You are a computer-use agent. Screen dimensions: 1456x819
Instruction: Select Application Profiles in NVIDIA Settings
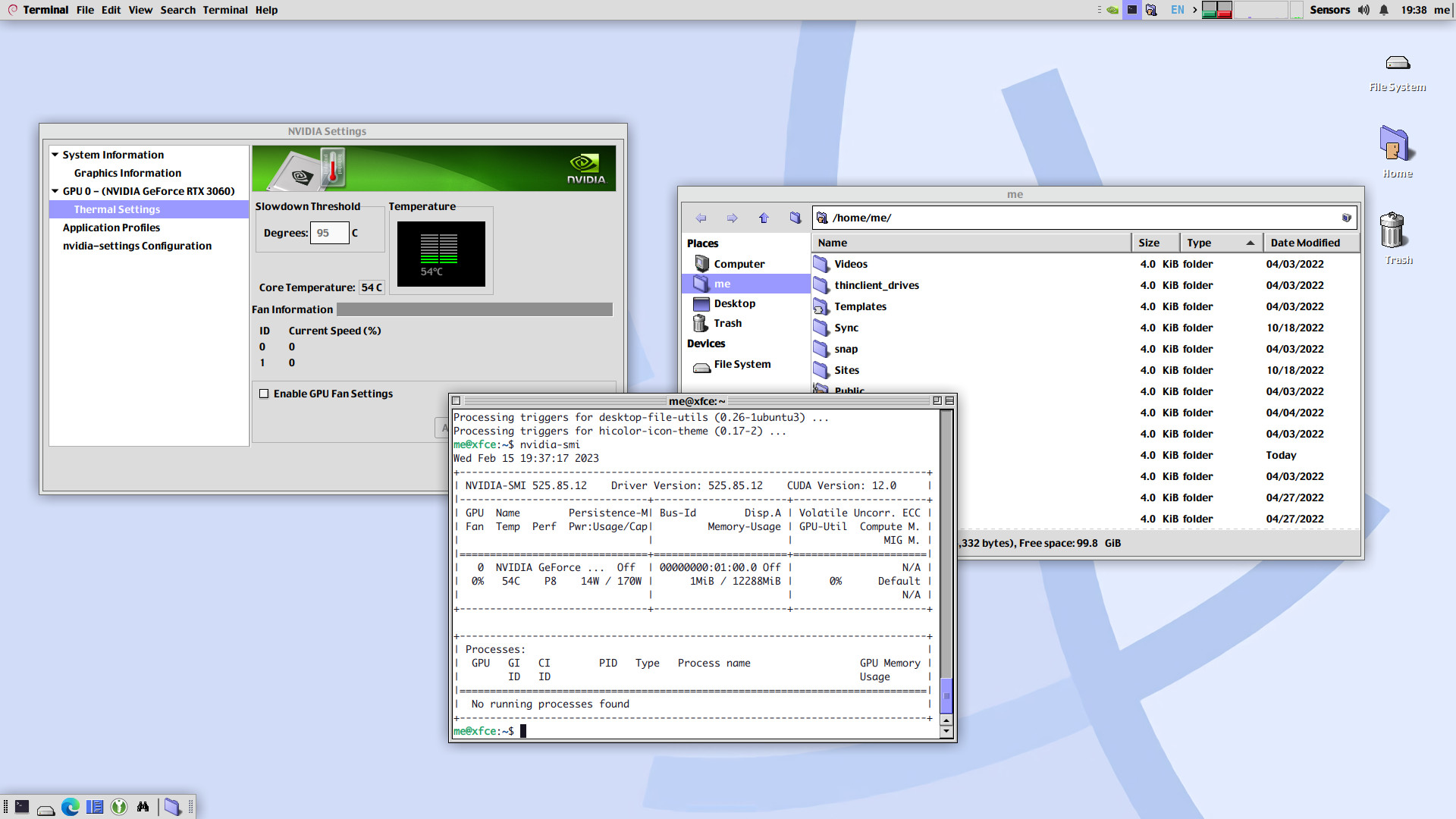pyautogui.click(x=111, y=227)
